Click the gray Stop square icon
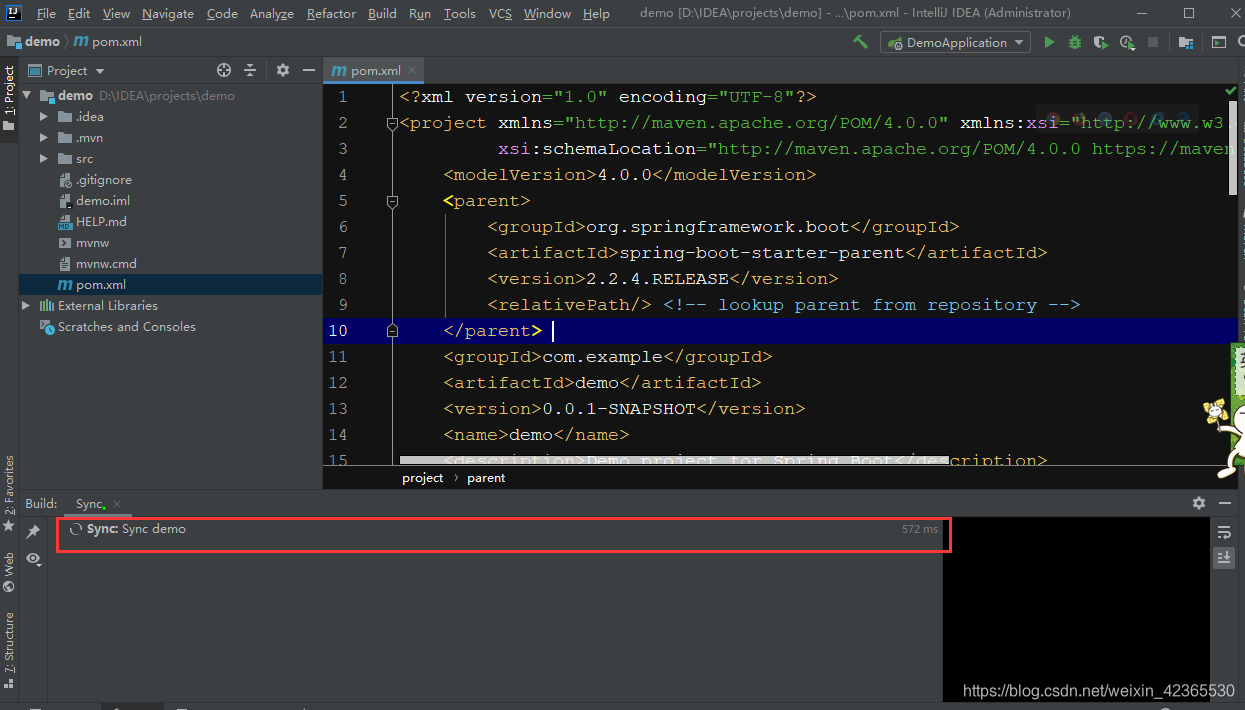Image resolution: width=1245 pixels, height=710 pixels. click(1153, 42)
